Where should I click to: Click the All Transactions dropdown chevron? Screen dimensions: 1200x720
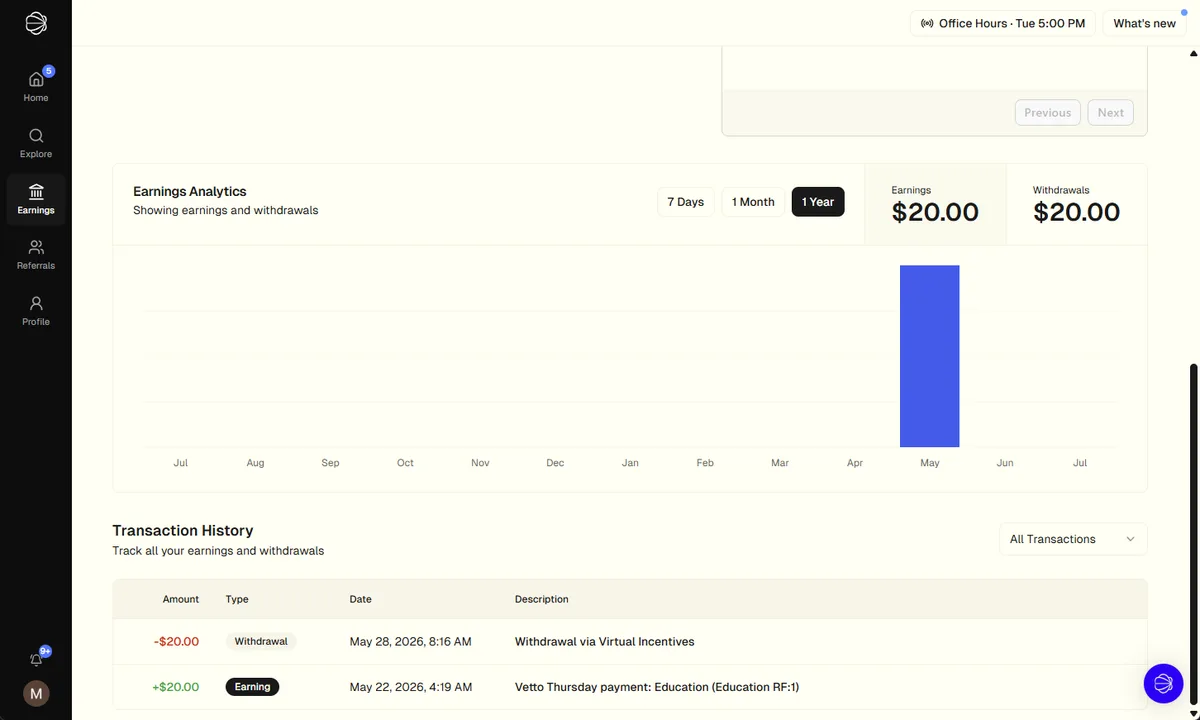[x=1130, y=539]
